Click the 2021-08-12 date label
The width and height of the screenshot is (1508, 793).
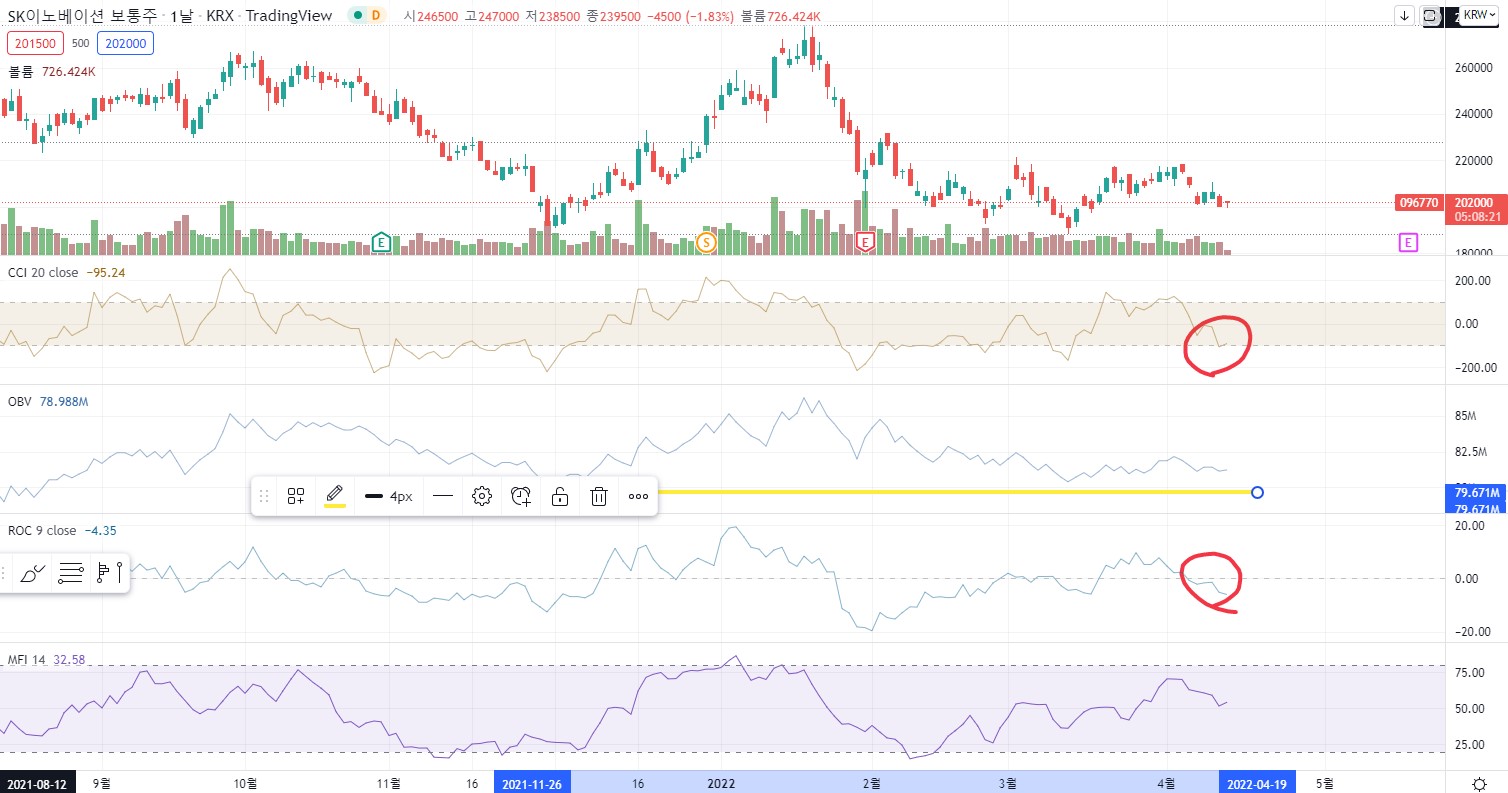[36, 783]
